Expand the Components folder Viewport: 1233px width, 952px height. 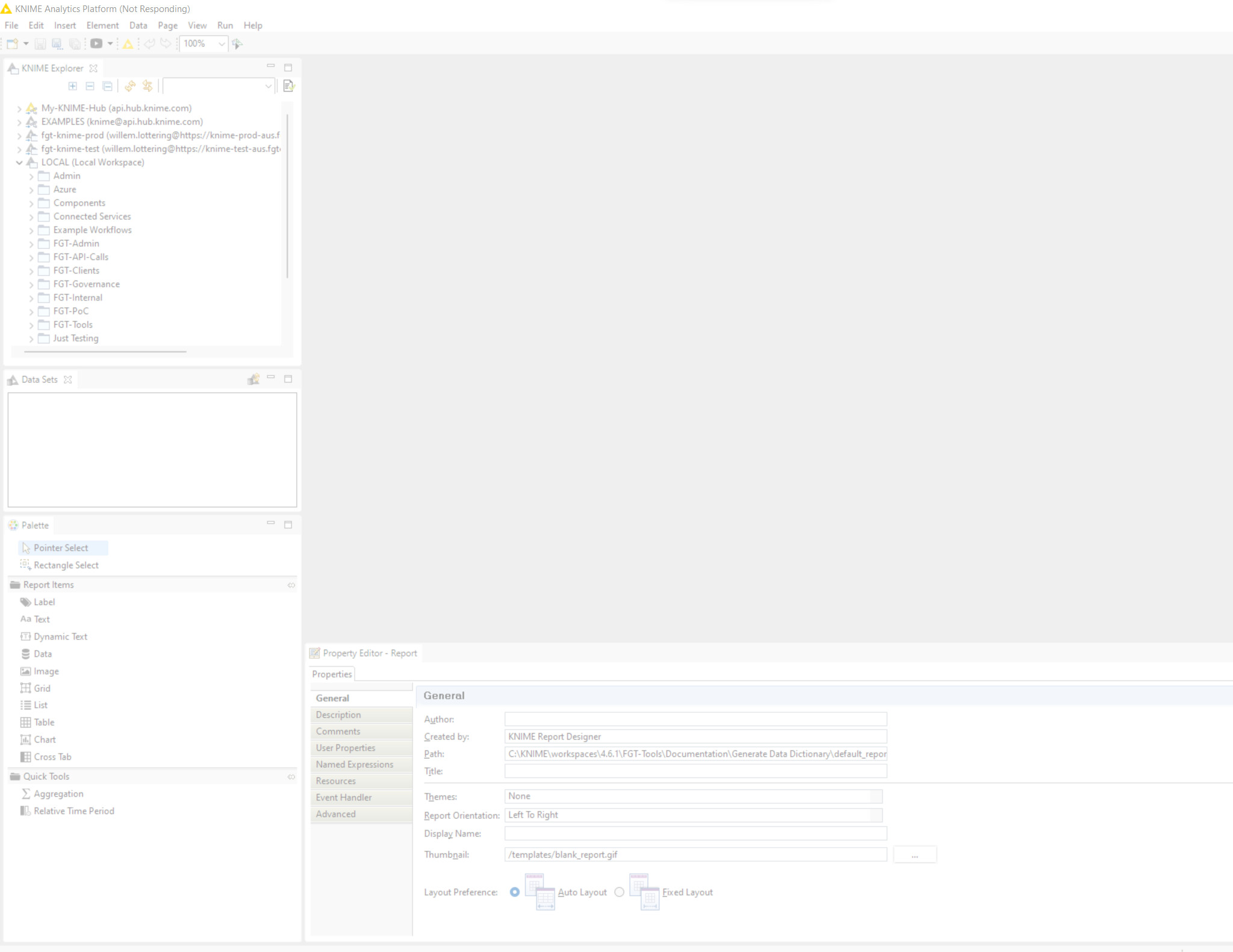click(x=31, y=204)
